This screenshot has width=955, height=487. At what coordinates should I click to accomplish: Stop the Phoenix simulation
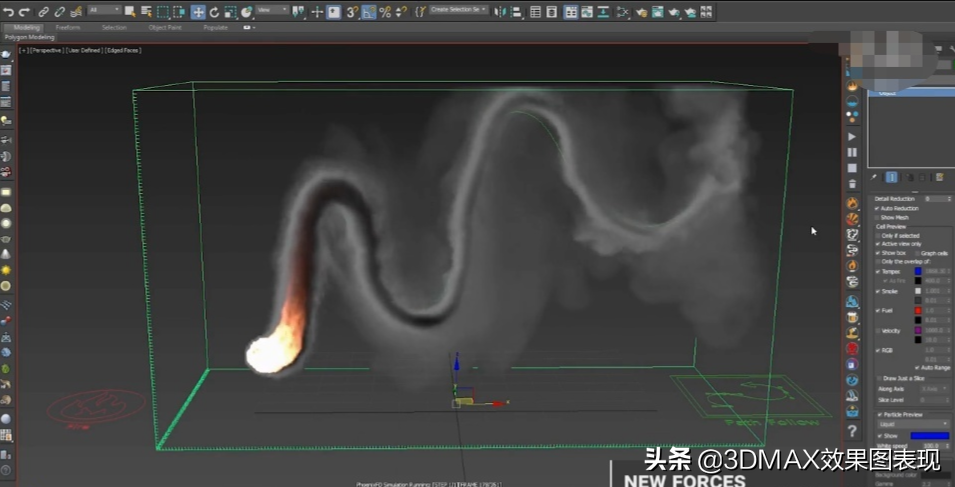pyautogui.click(x=852, y=168)
